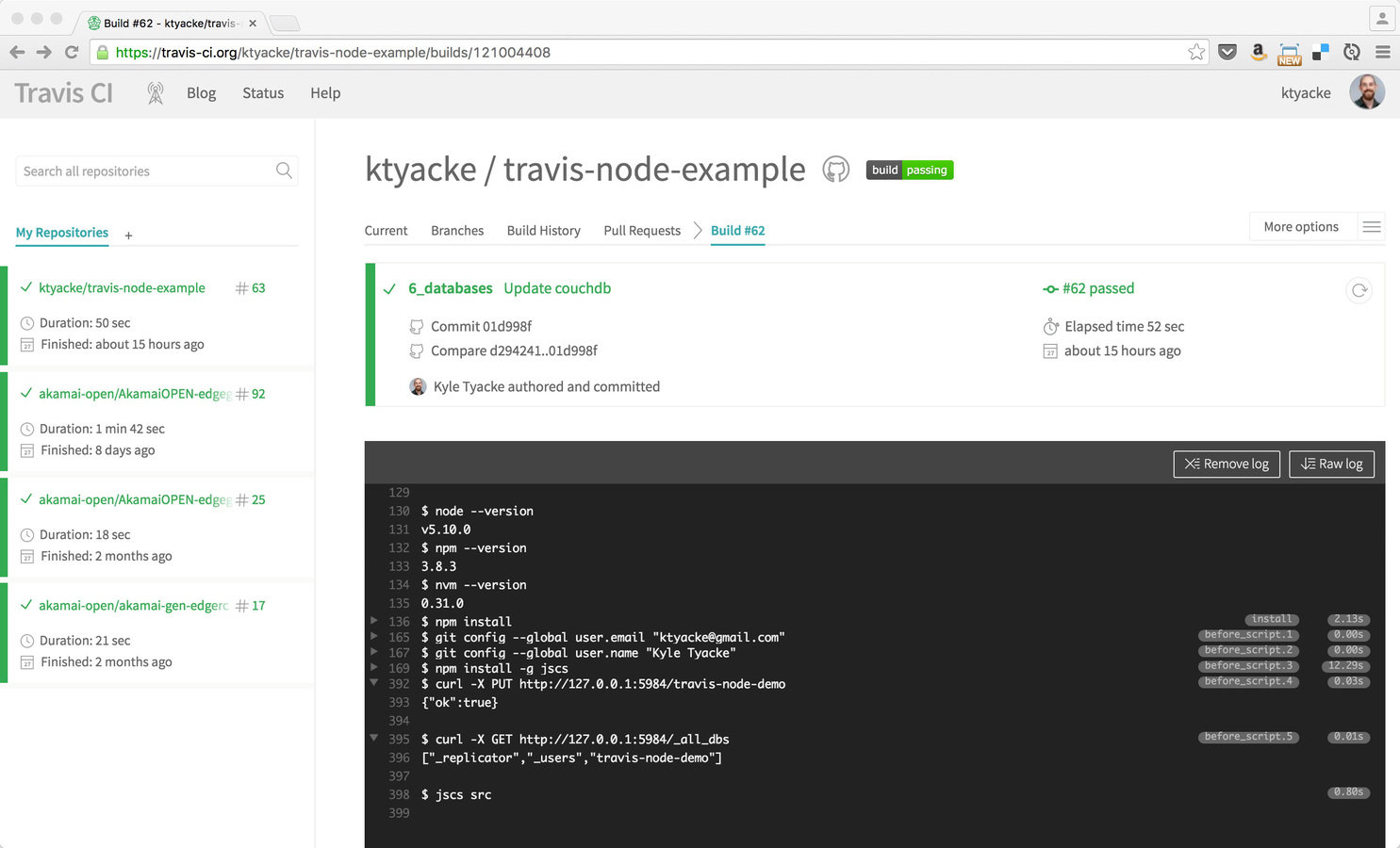Restart build using circular arrow icon

pyautogui.click(x=1359, y=290)
